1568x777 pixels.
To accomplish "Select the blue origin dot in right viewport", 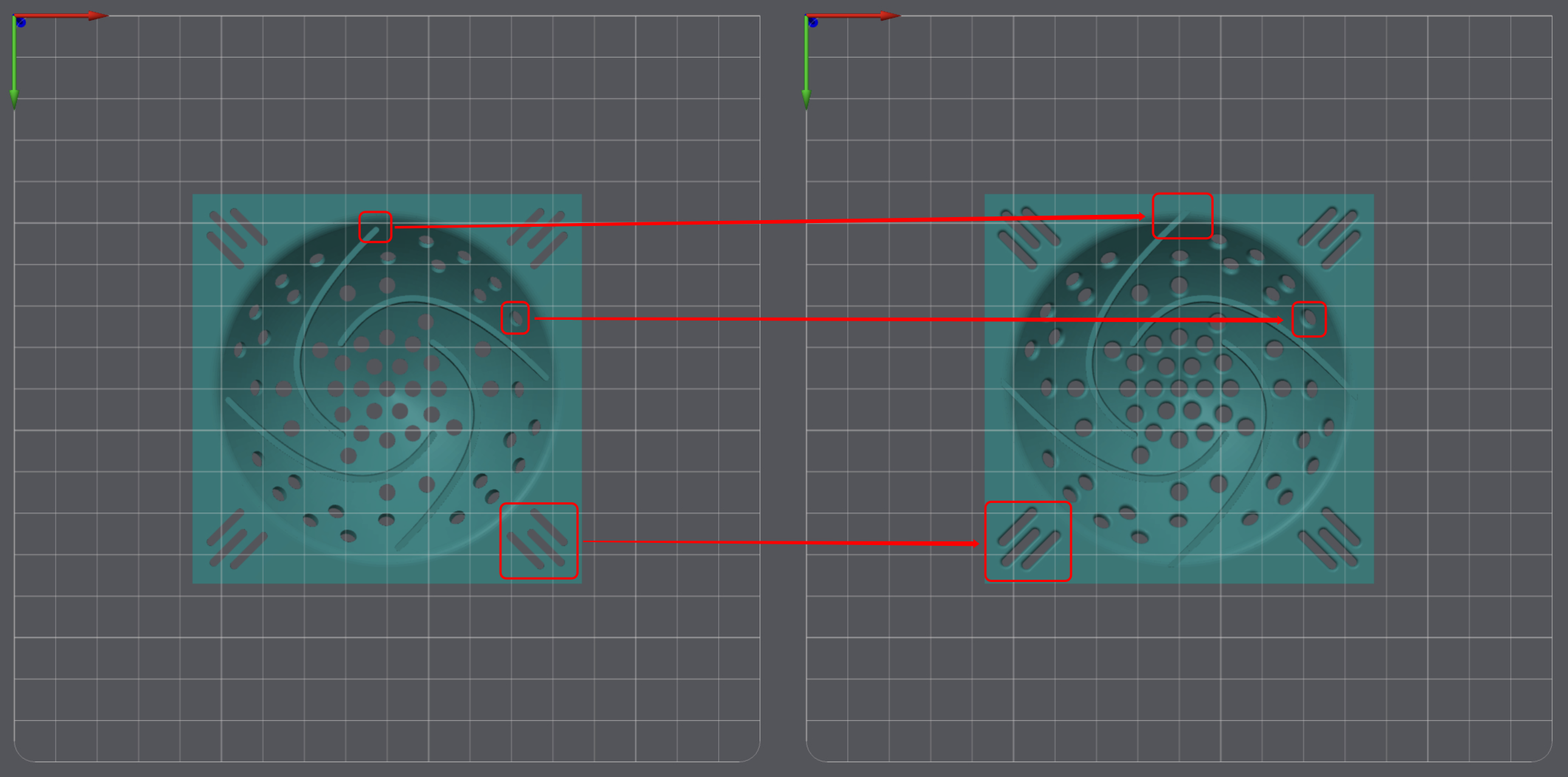I will click(x=813, y=22).
